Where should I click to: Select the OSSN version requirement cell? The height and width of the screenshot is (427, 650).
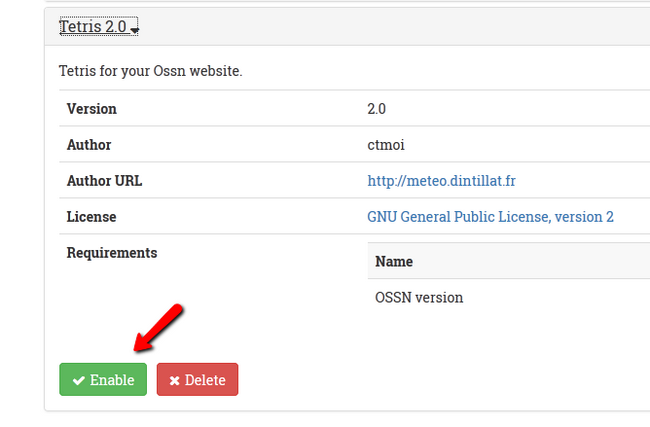coord(419,297)
